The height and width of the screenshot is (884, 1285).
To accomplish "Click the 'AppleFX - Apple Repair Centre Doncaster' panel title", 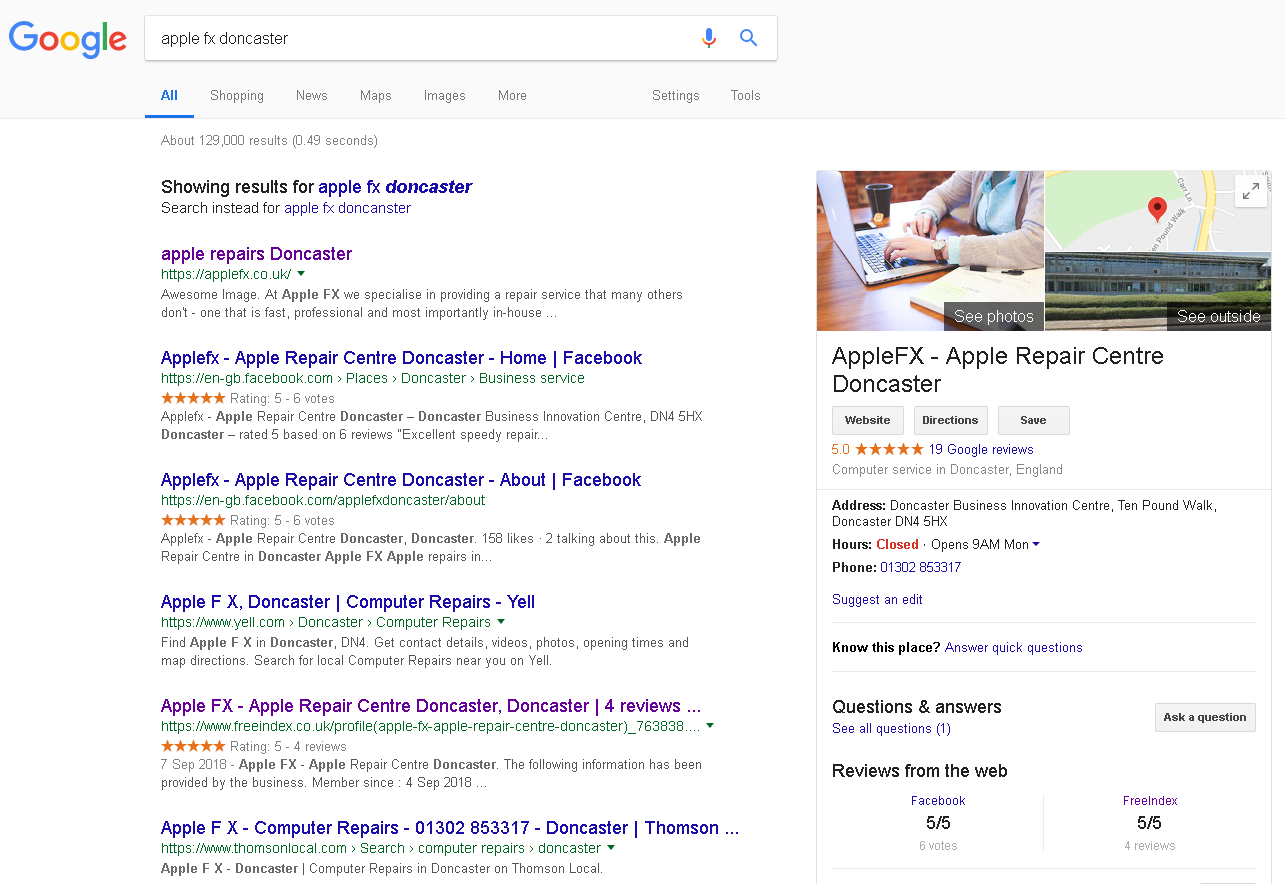I will pos(998,370).
